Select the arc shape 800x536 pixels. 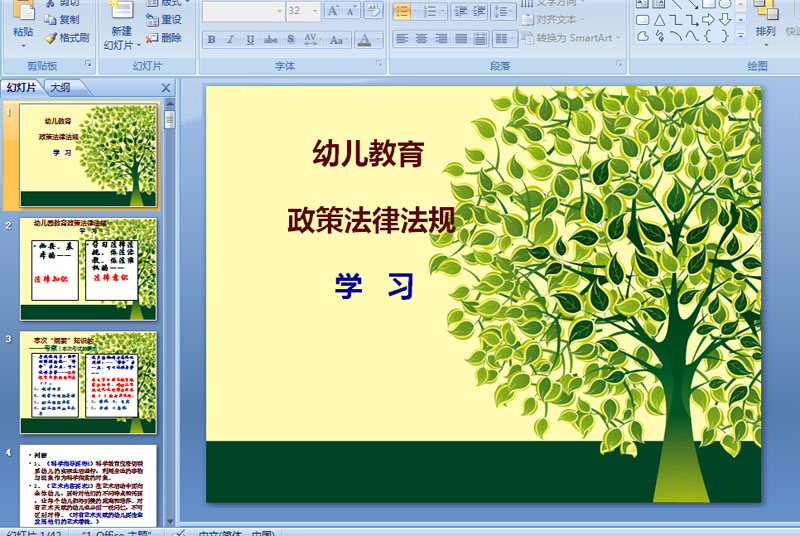[676, 36]
